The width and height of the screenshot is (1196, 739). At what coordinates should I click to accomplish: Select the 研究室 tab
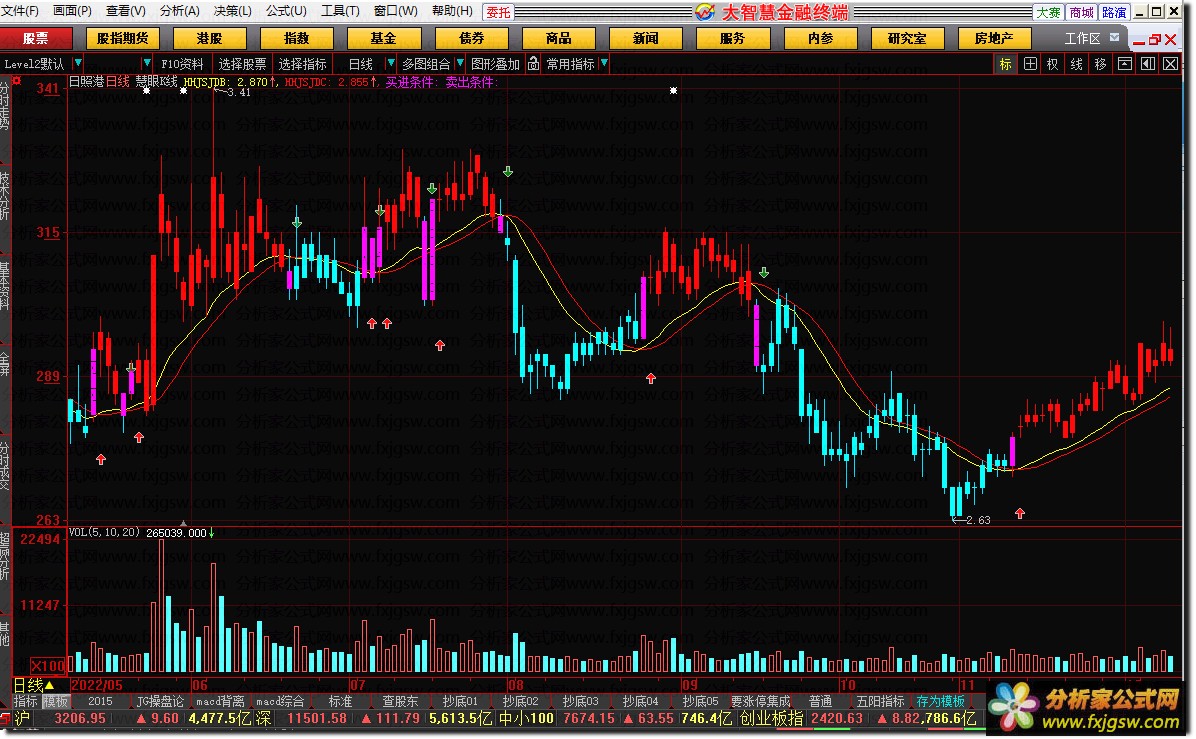pos(908,38)
